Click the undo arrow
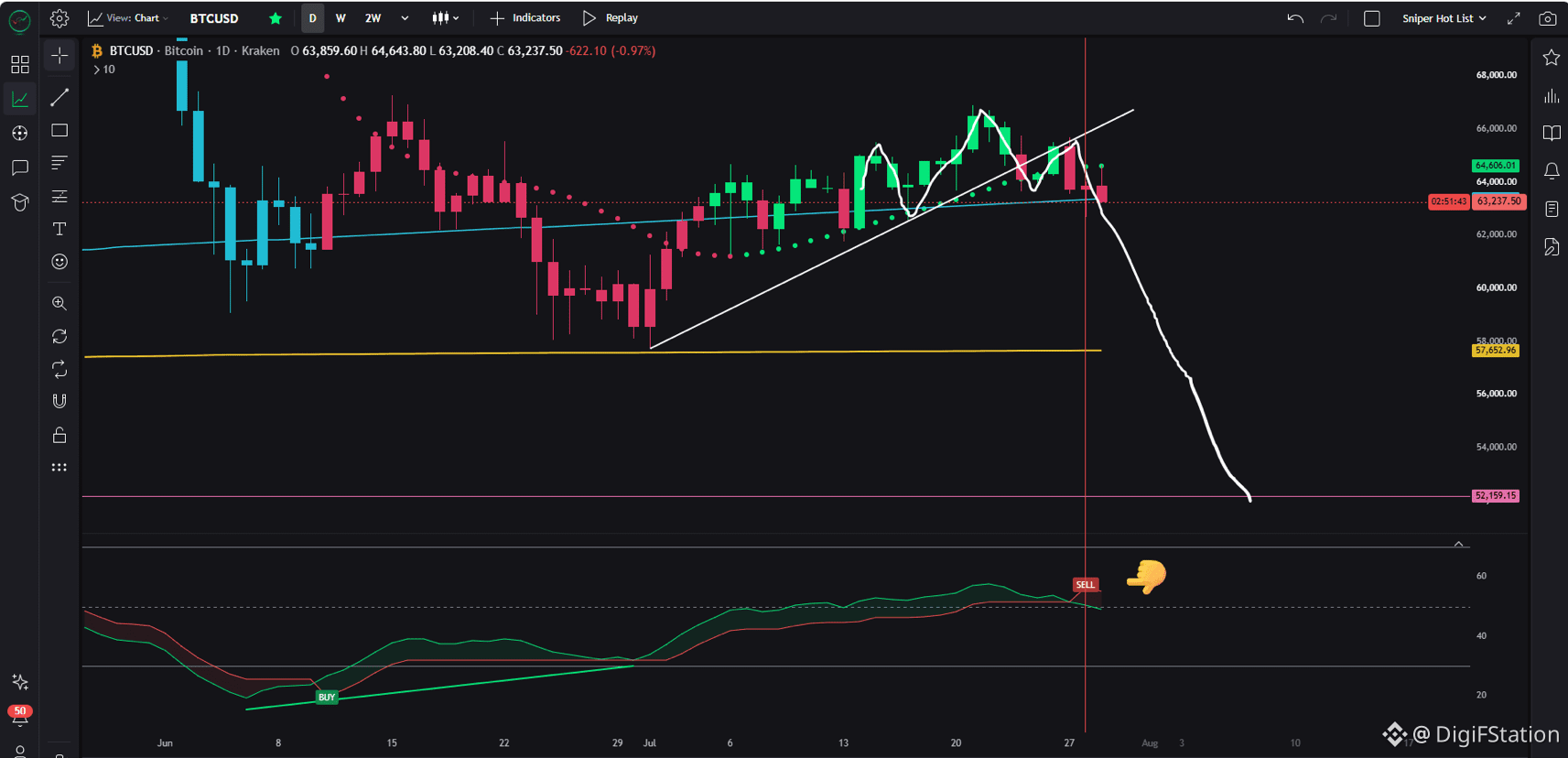Screen dimensions: 1568x758 1295,18
